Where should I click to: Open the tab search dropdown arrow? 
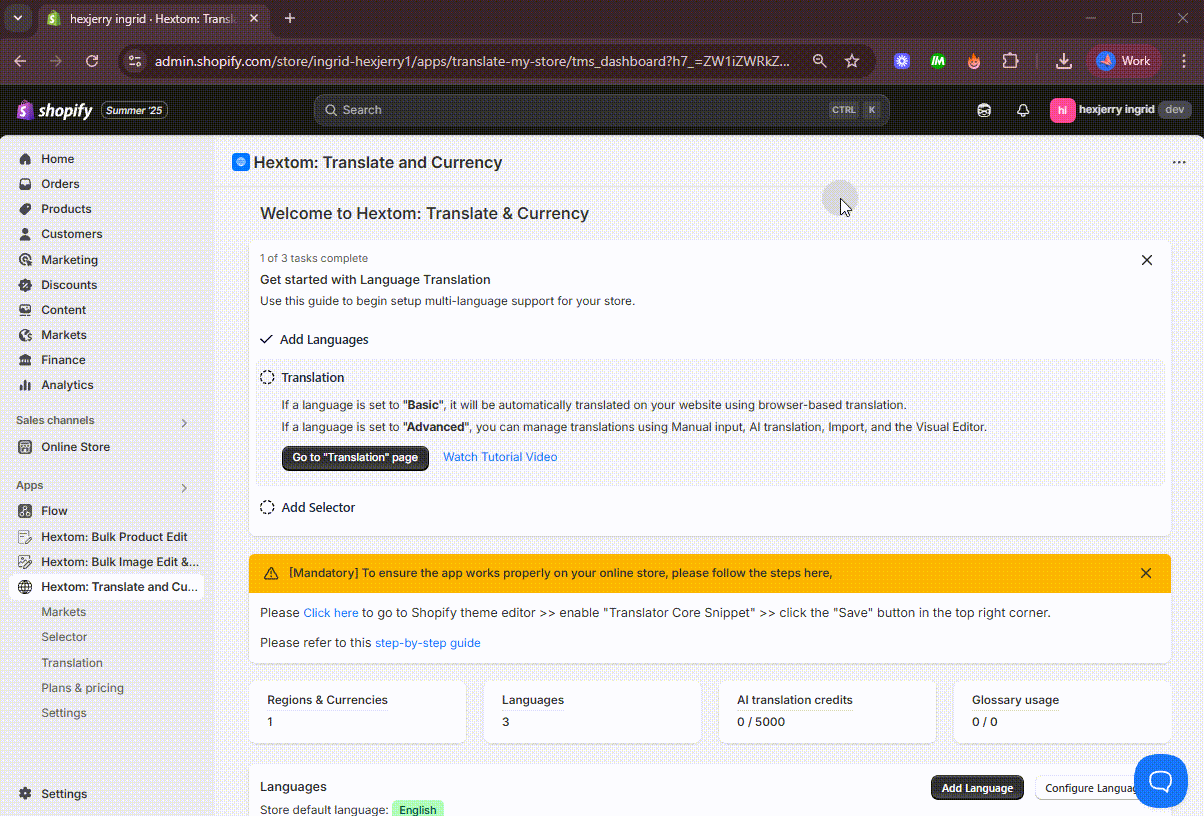pos(18,18)
